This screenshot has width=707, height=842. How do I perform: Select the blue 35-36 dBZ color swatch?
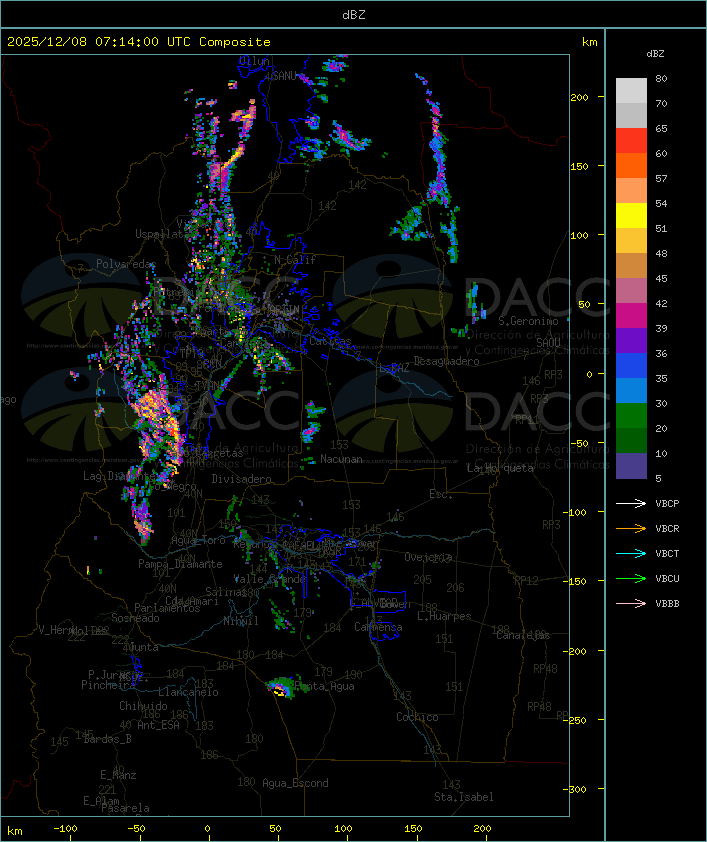[x=631, y=366]
